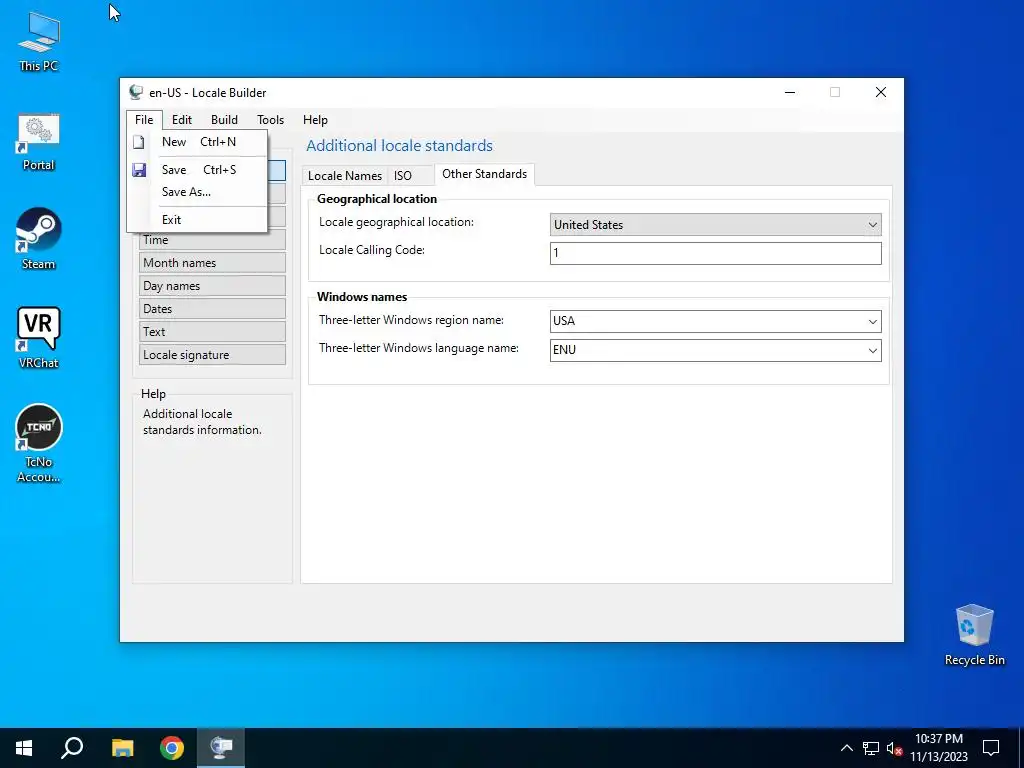Open the Edit menu
This screenshot has height=768, width=1024.
182,120
